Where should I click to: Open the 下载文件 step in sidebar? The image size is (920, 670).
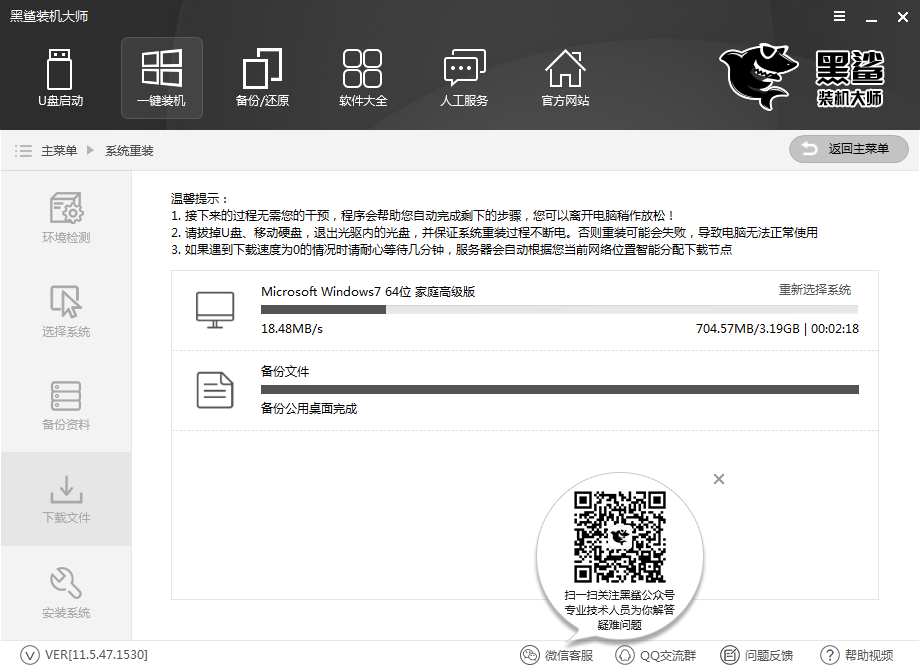tap(65, 498)
